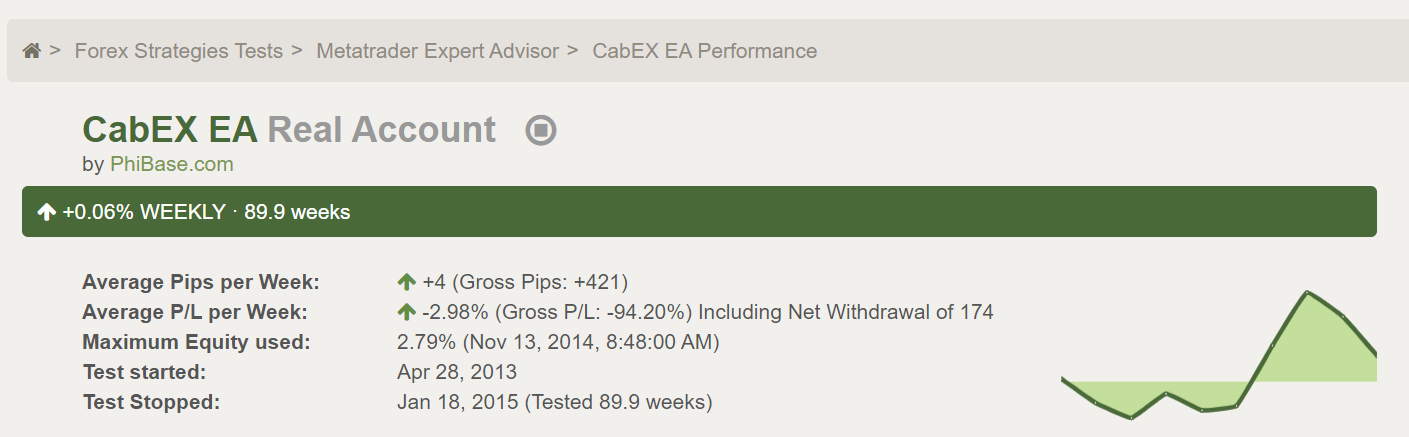Click the Maximum Equity used label

point(196,342)
